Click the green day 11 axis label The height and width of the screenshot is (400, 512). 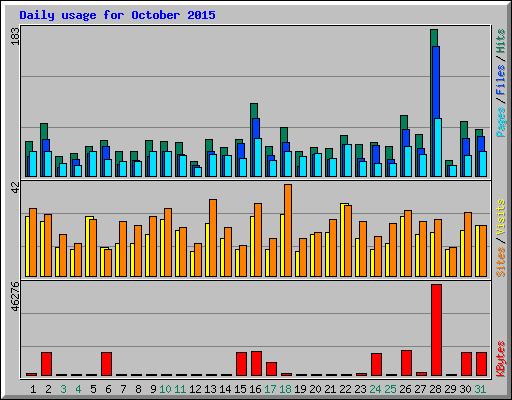click(180, 389)
